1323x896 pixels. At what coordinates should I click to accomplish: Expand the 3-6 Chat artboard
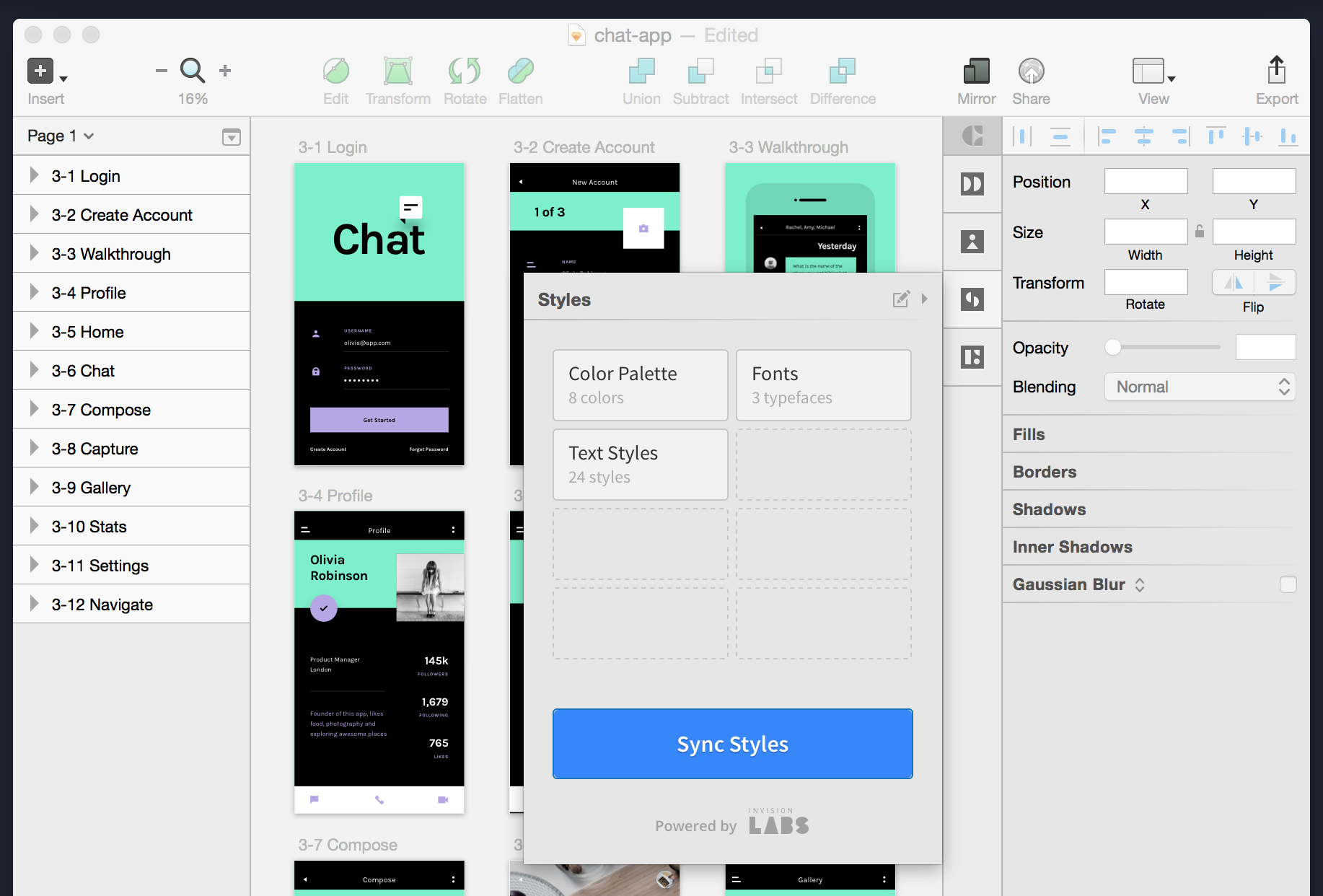(34, 371)
